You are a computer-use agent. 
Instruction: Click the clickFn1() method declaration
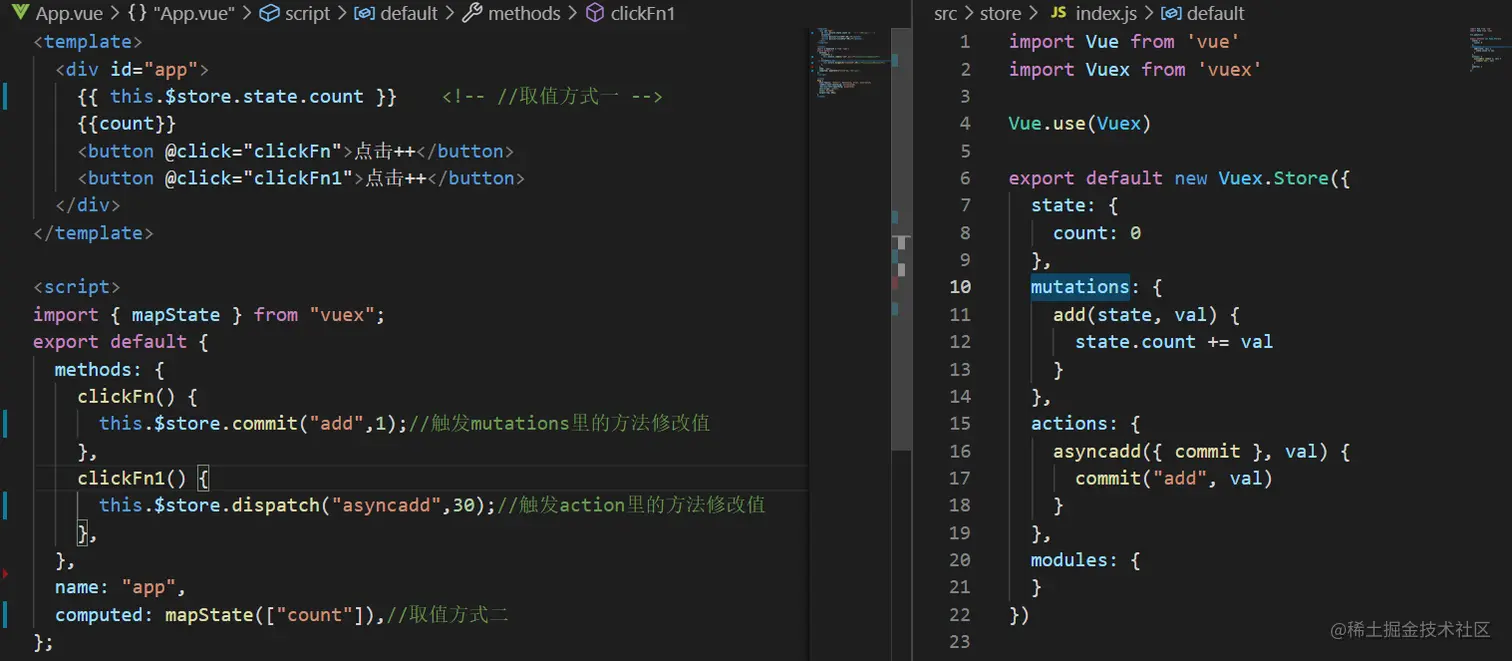tap(143, 478)
